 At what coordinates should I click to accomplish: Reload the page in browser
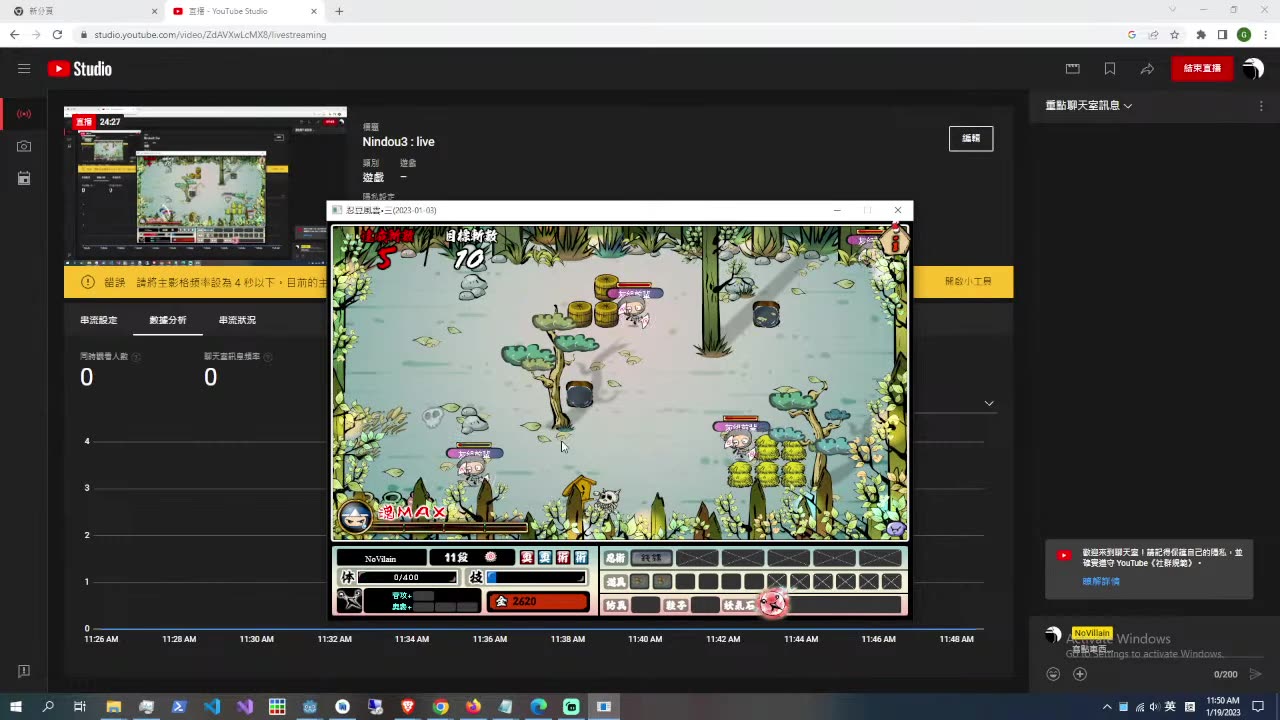coord(57,34)
